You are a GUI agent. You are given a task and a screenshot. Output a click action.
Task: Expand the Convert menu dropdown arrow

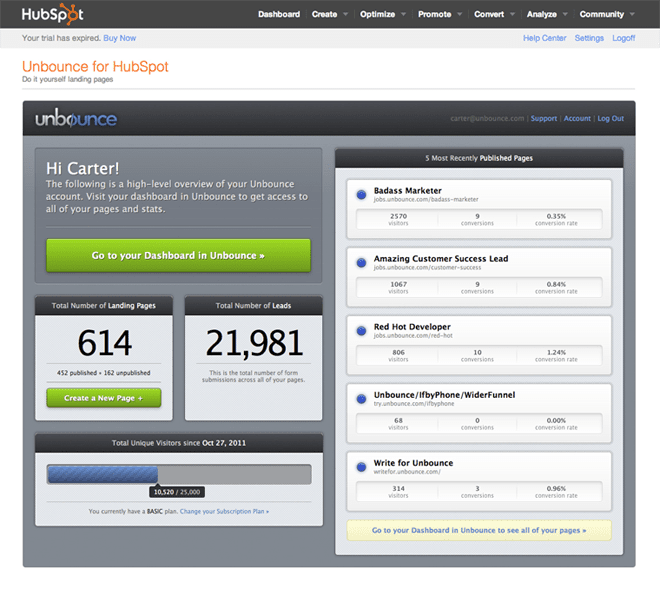[x=512, y=14]
